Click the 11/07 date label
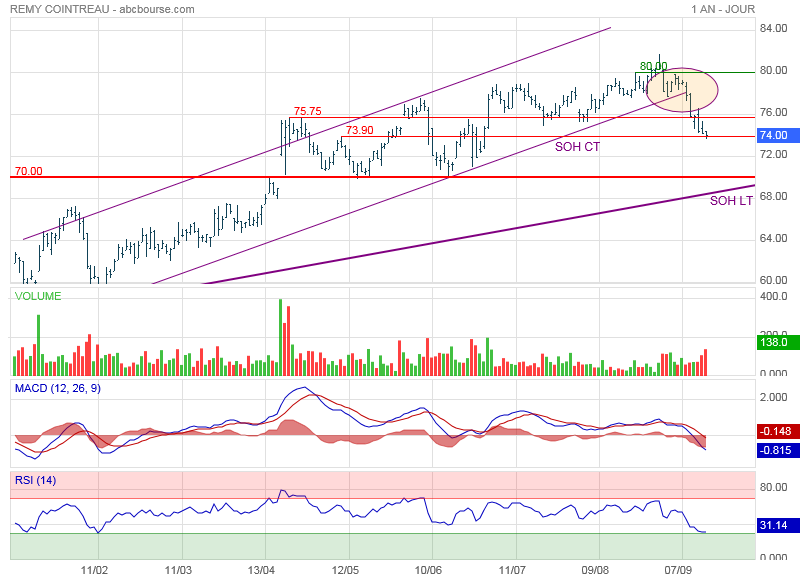Viewport: 800px width, 579px height. pyautogui.click(x=512, y=570)
